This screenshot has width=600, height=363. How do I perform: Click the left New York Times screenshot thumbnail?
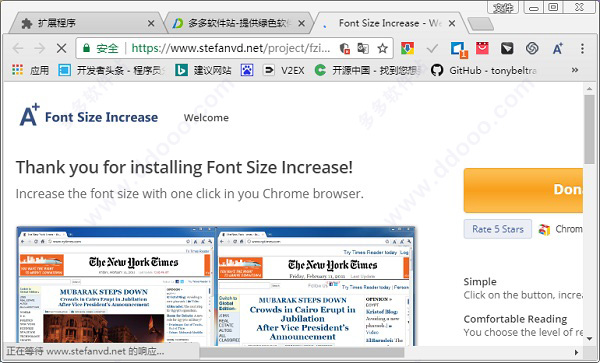pyautogui.click(x=115, y=286)
